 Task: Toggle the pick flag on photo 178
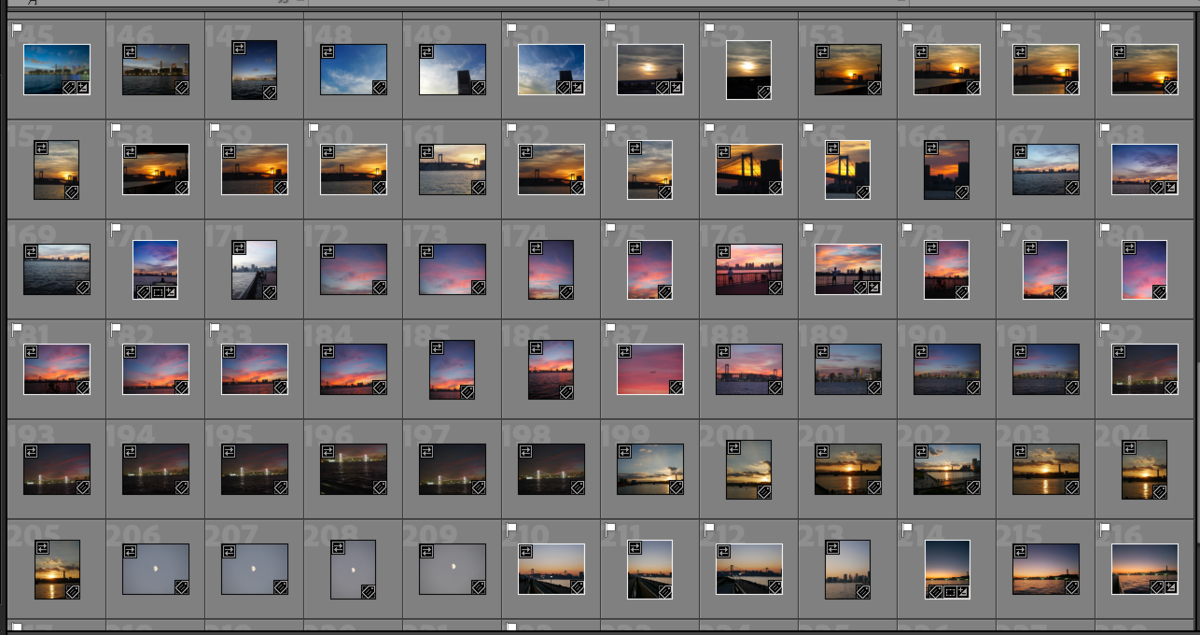pos(908,229)
